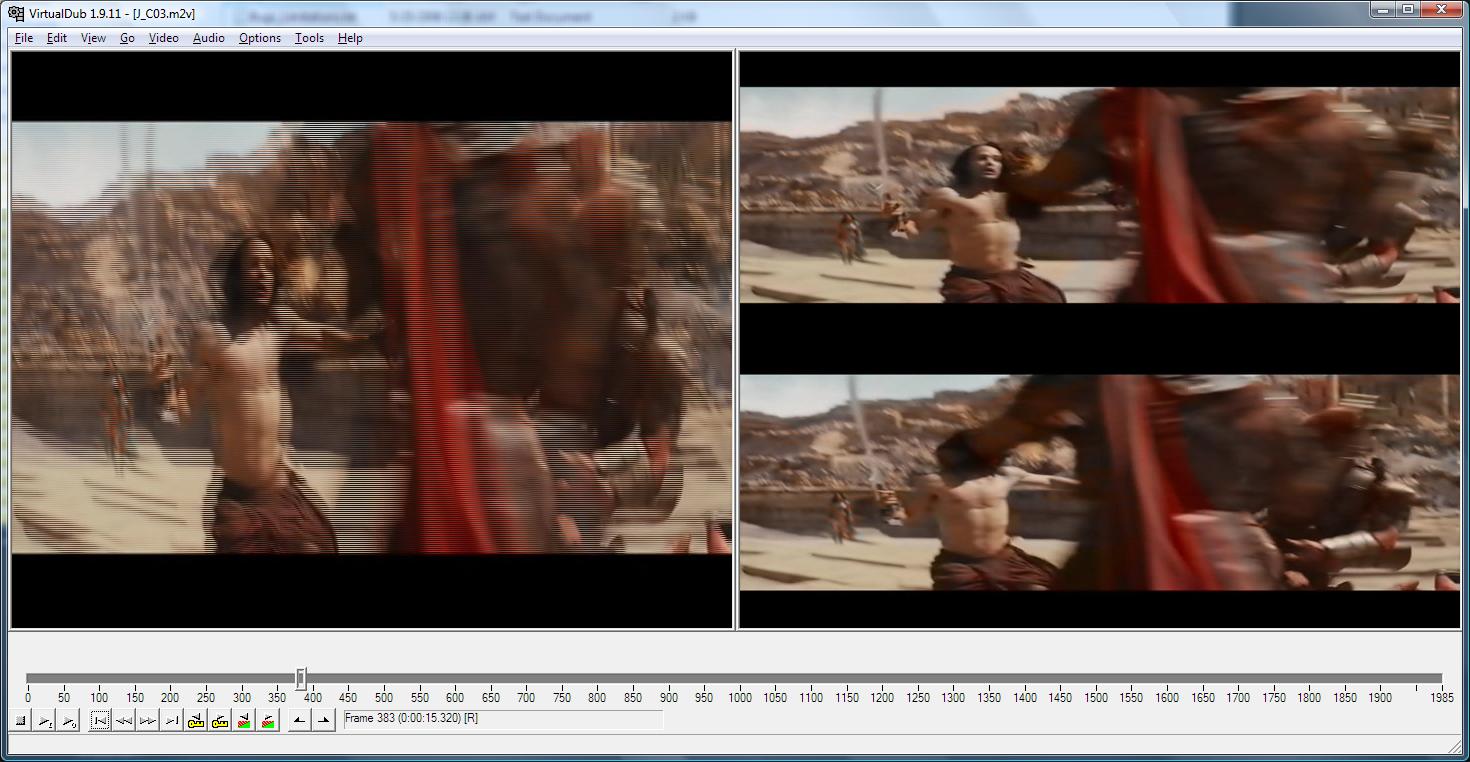This screenshot has height=762, width=1470.
Task: Click the input video pane
Action: tap(371, 339)
